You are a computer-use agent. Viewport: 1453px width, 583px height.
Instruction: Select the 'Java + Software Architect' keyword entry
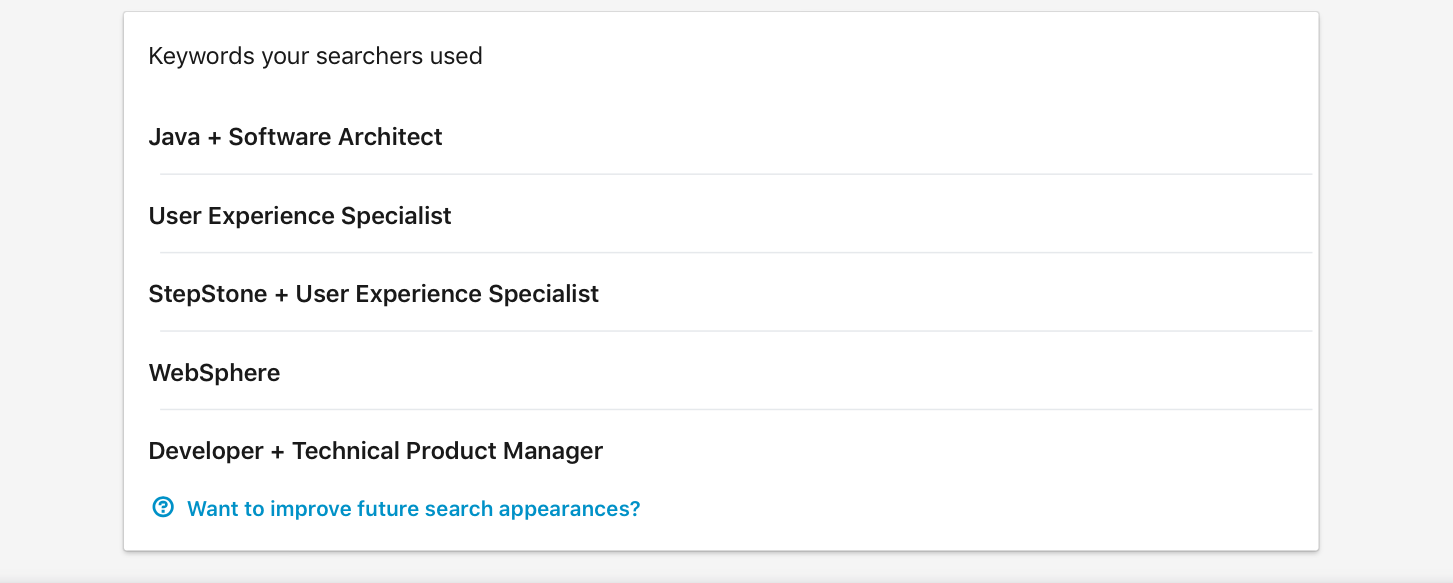(x=295, y=137)
